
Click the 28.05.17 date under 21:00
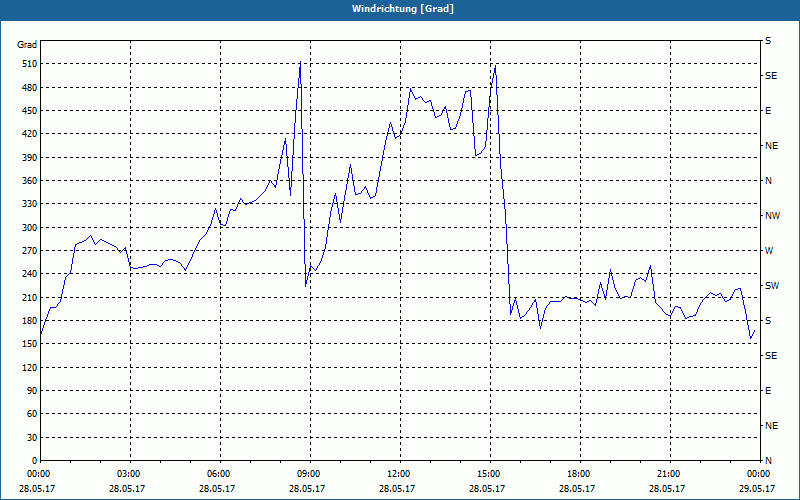point(667,488)
